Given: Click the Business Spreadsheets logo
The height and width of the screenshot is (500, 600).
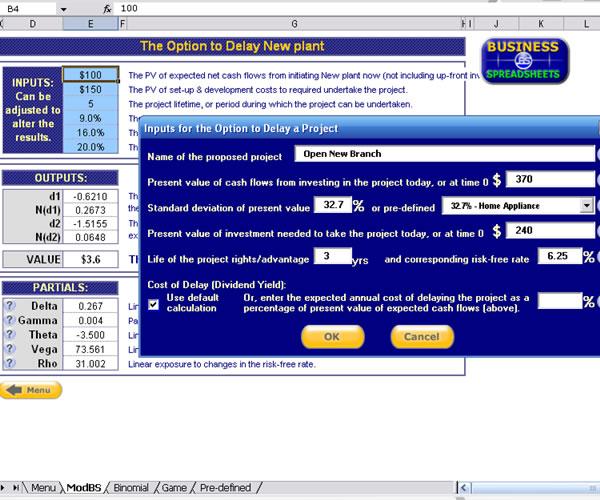Looking at the screenshot, I should coord(525,60).
